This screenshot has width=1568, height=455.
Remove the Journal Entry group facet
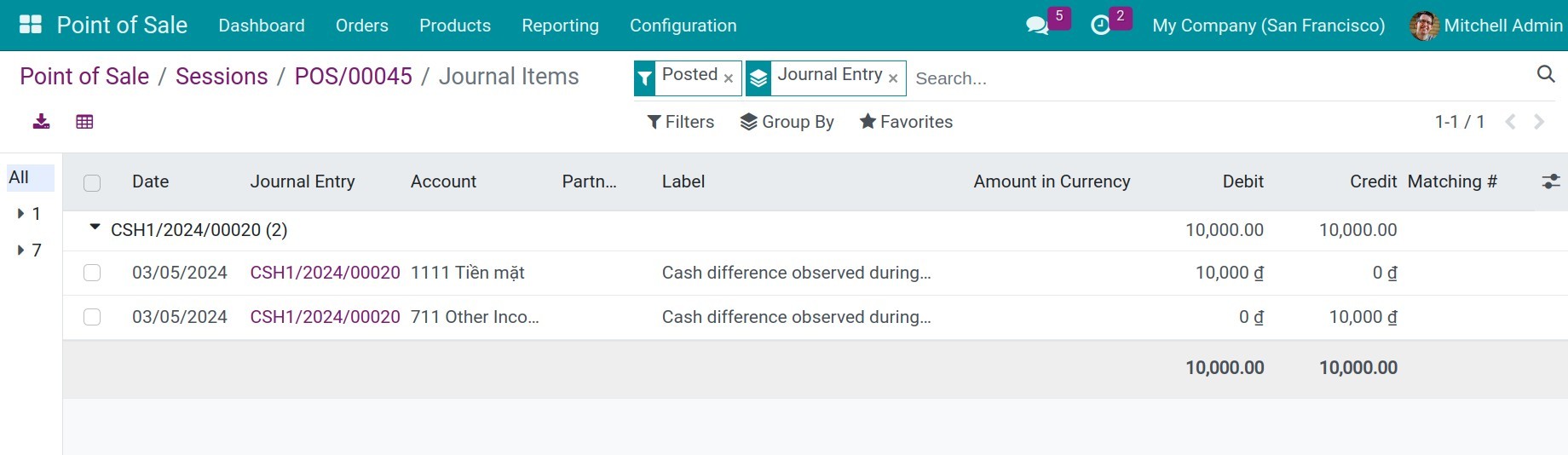coord(893,78)
